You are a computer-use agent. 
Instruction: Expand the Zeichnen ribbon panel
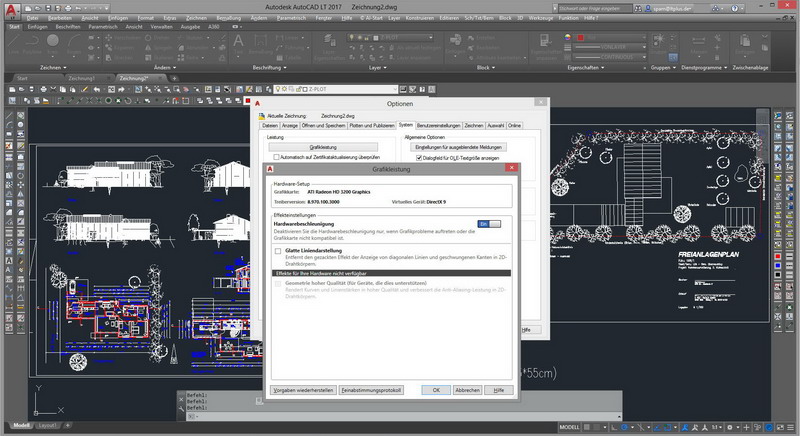[54, 67]
